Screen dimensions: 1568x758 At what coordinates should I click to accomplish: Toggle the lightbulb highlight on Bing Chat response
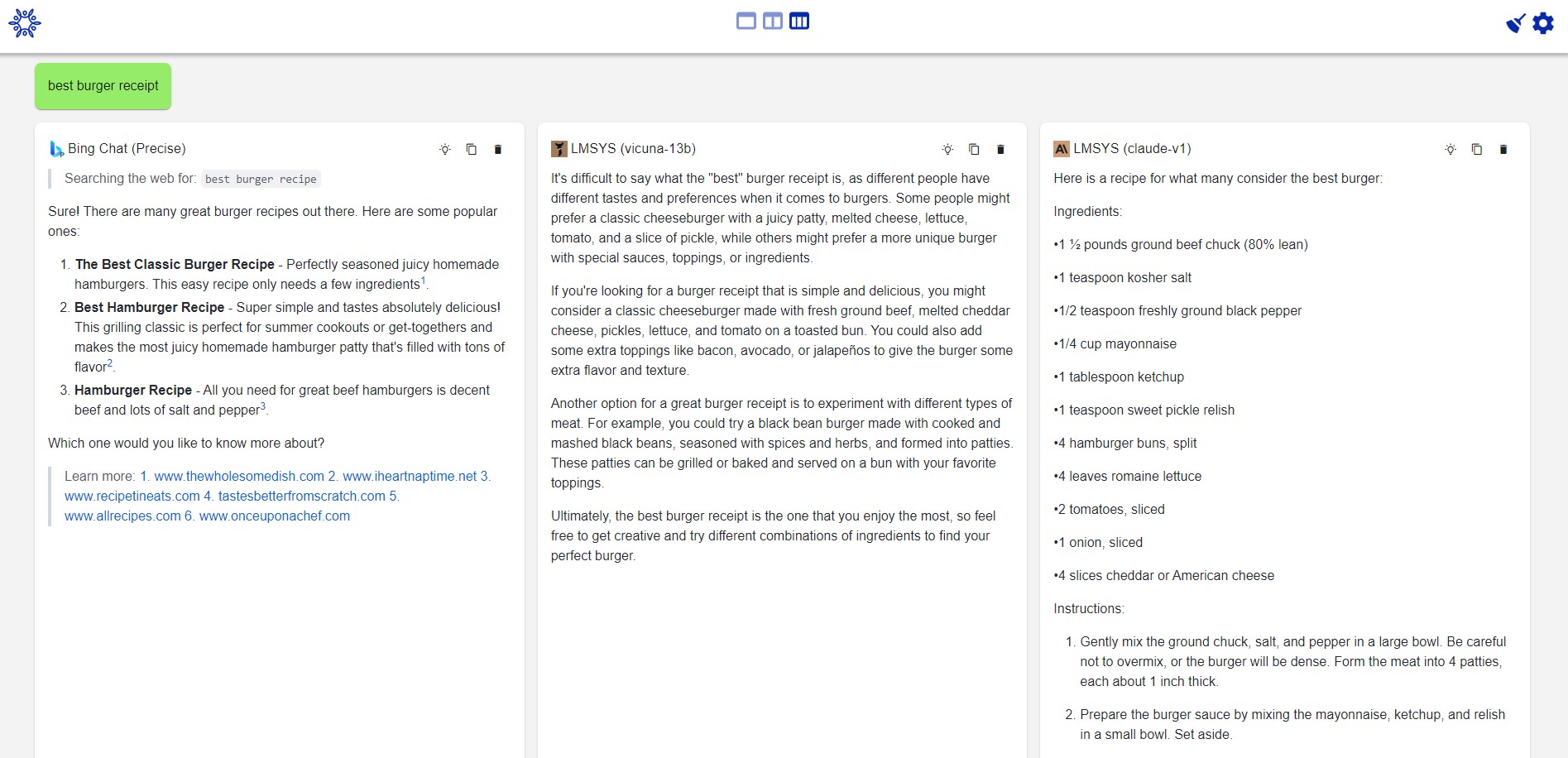coord(445,149)
